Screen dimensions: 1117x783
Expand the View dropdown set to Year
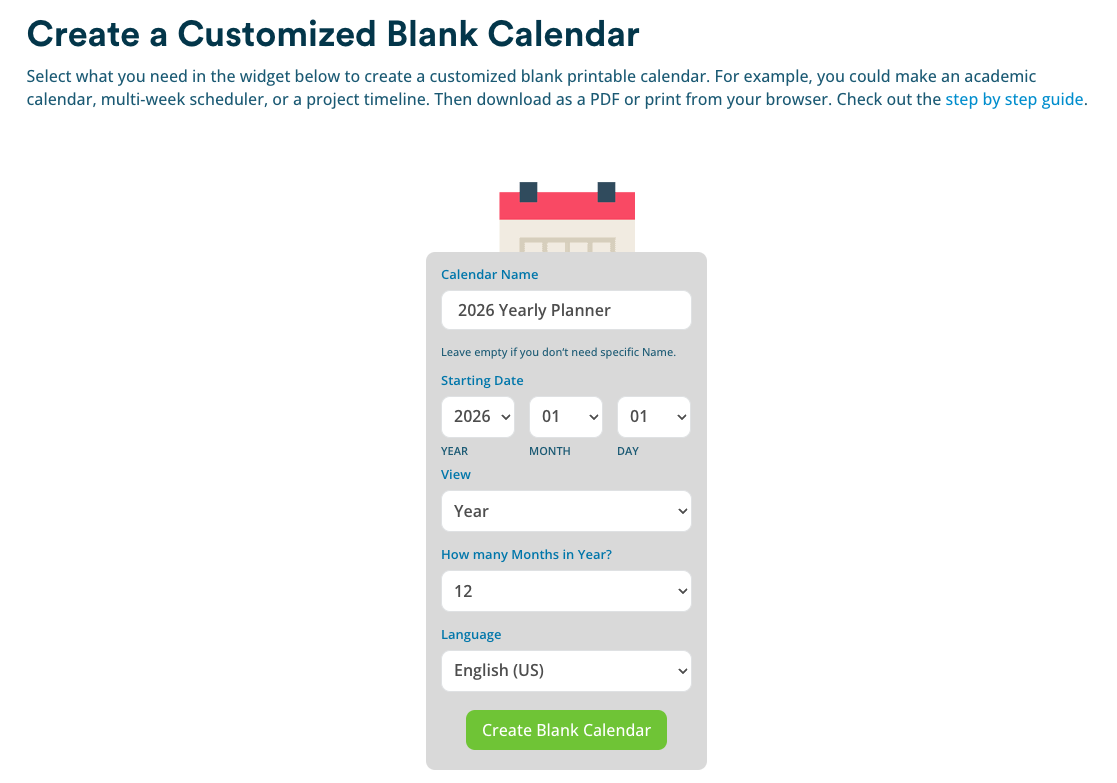tap(566, 511)
